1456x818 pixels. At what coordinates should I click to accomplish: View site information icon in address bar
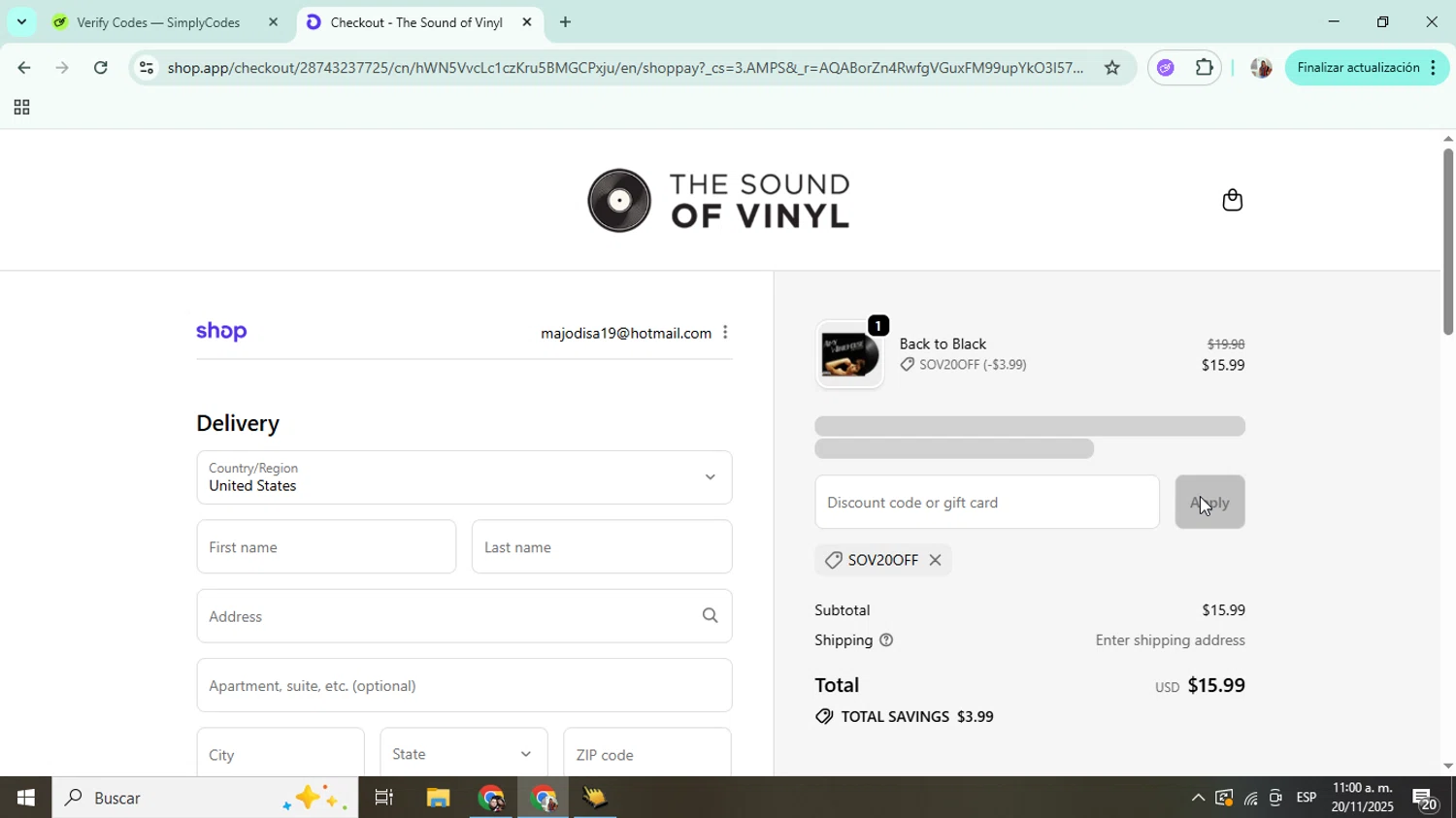[x=146, y=68]
